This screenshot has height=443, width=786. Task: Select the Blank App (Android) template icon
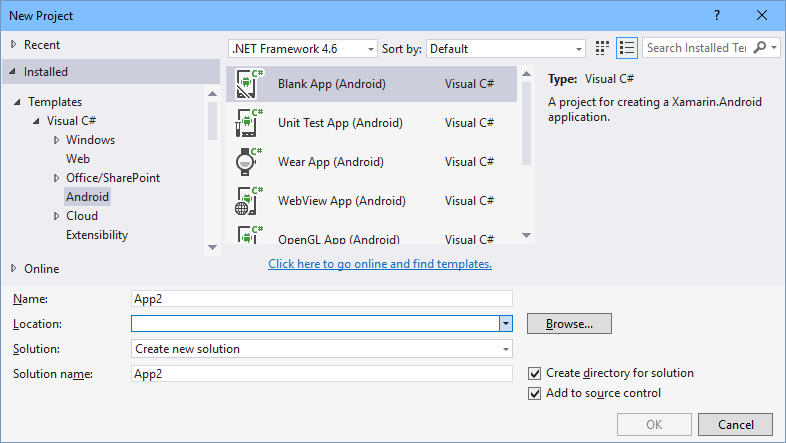click(248, 84)
